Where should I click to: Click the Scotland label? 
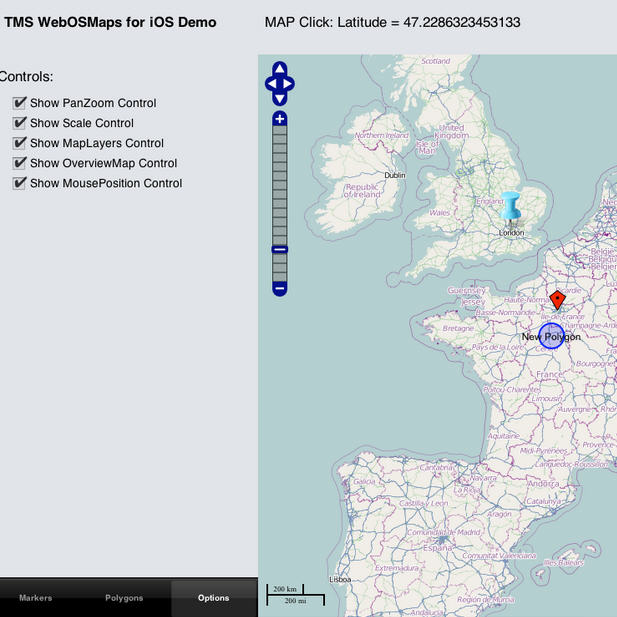click(x=436, y=61)
